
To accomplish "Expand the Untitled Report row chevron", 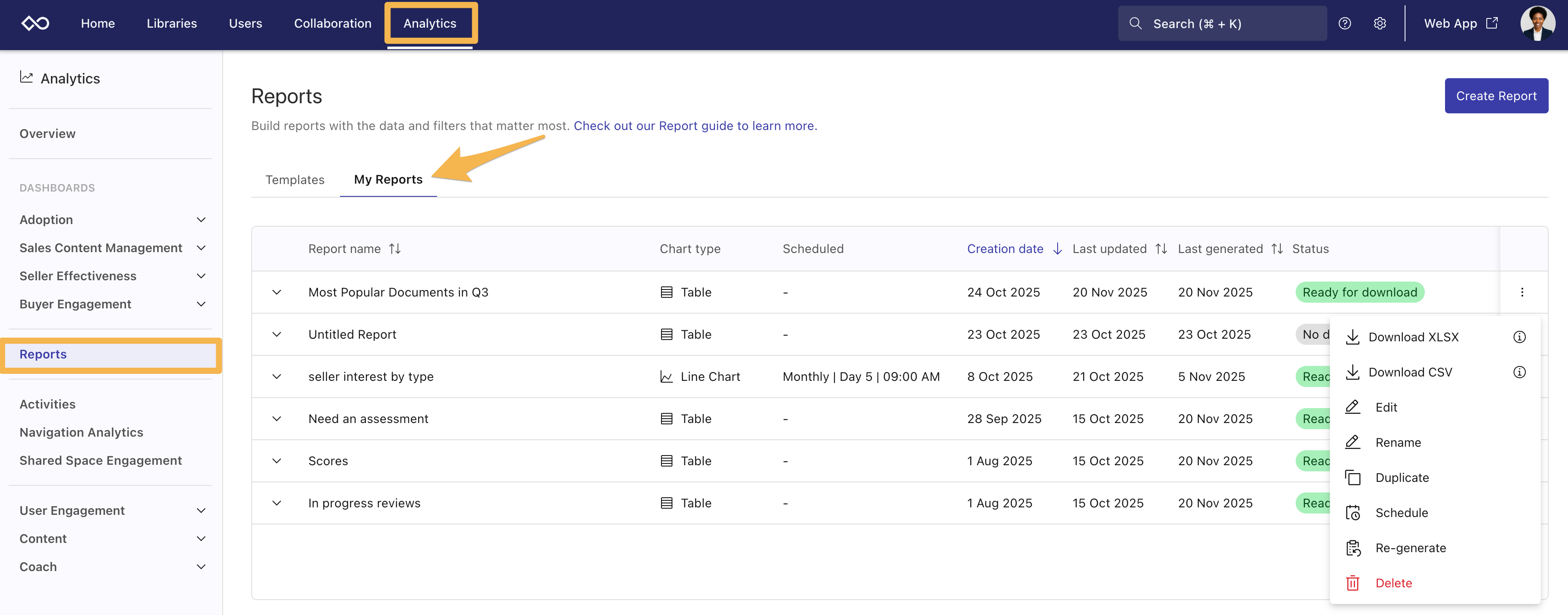I will pos(276,334).
